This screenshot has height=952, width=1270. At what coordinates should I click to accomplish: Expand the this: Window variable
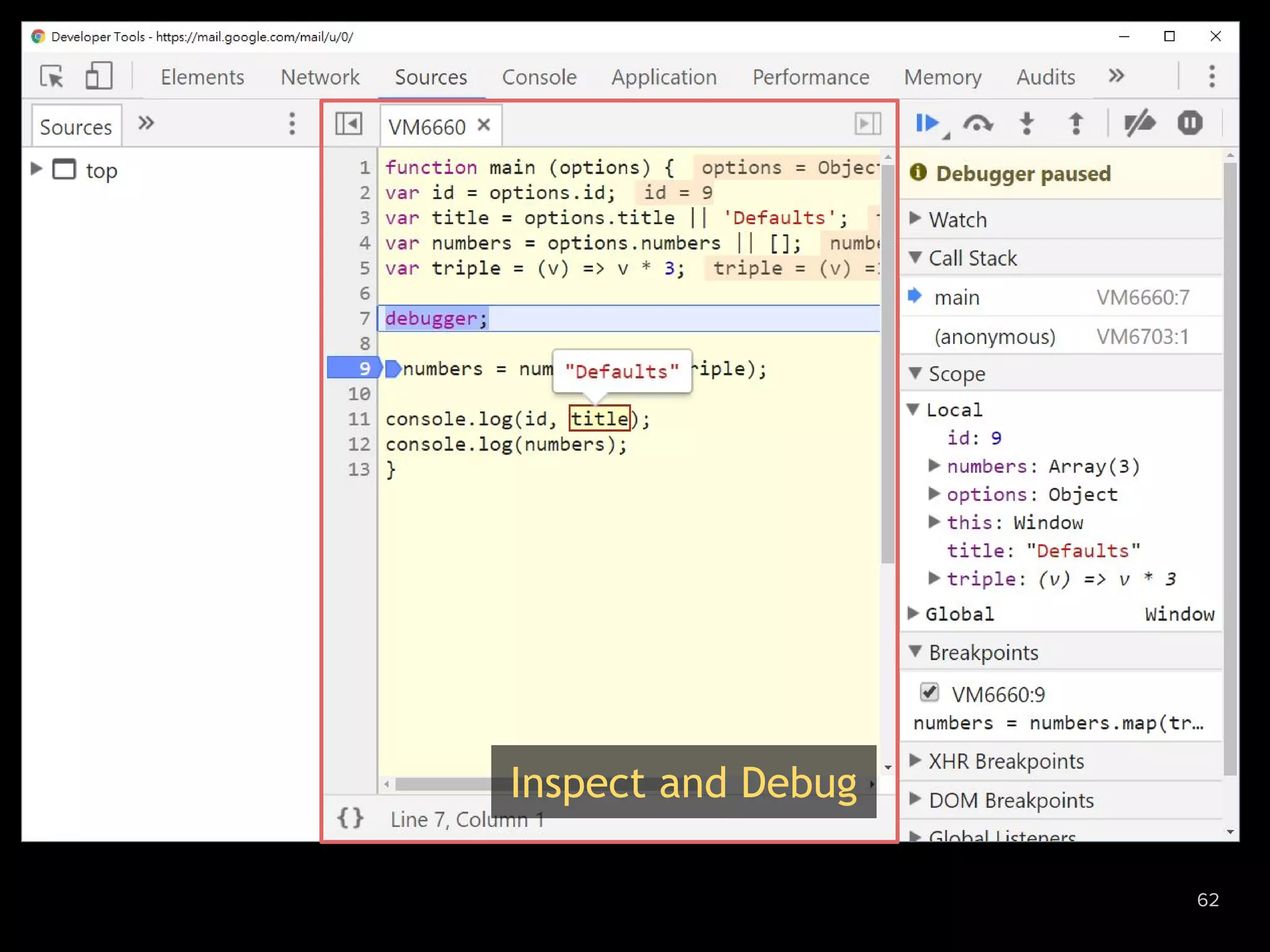[x=934, y=522]
